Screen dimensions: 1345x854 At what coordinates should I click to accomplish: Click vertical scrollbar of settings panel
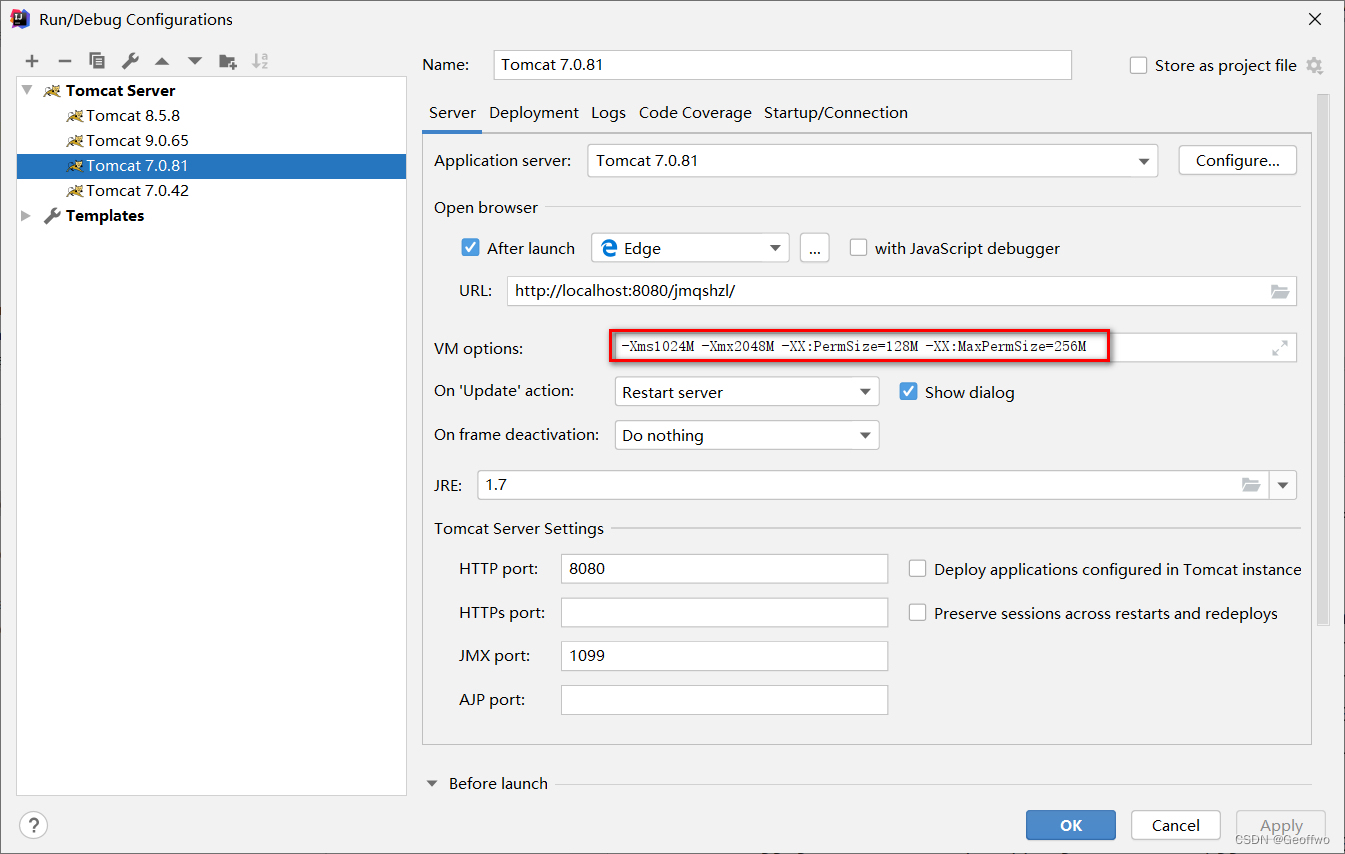[1323, 360]
